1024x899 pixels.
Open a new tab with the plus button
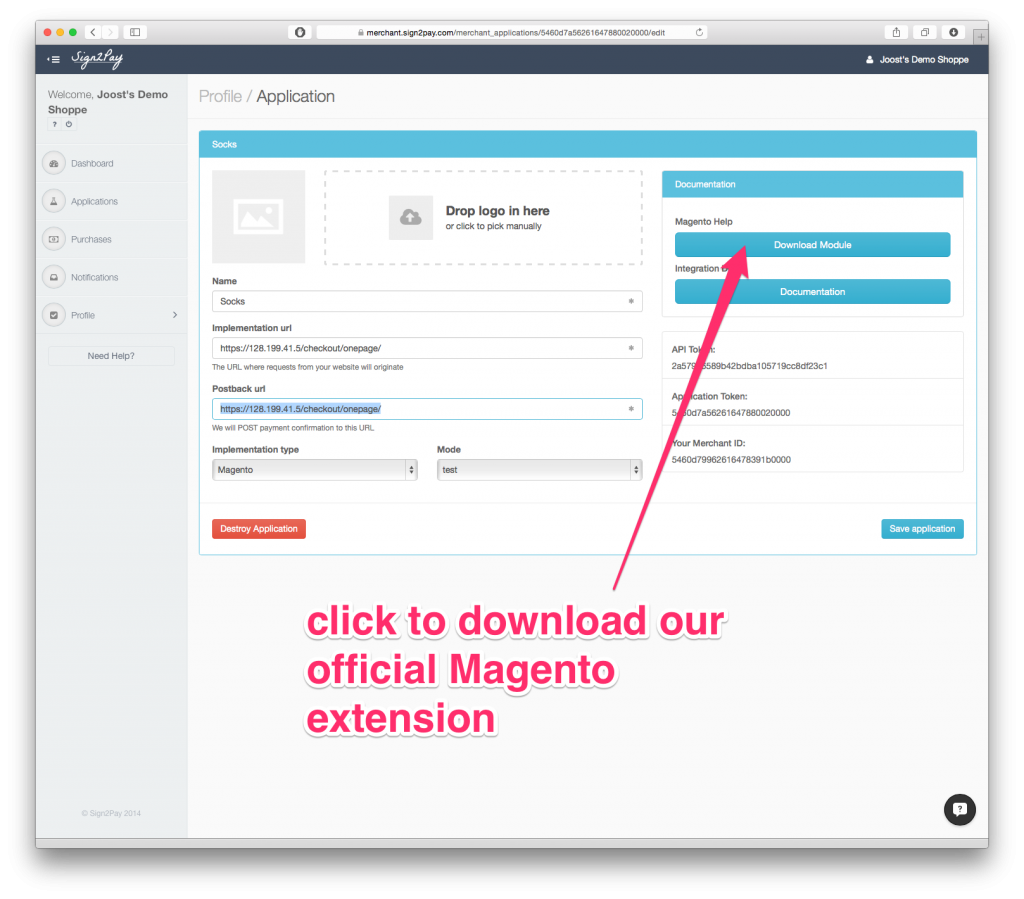click(980, 37)
